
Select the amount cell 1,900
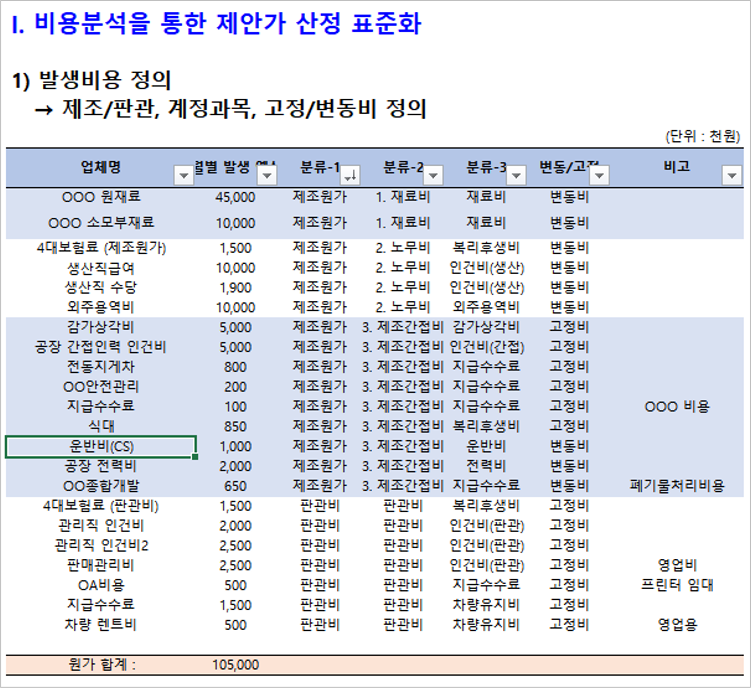[235, 287]
